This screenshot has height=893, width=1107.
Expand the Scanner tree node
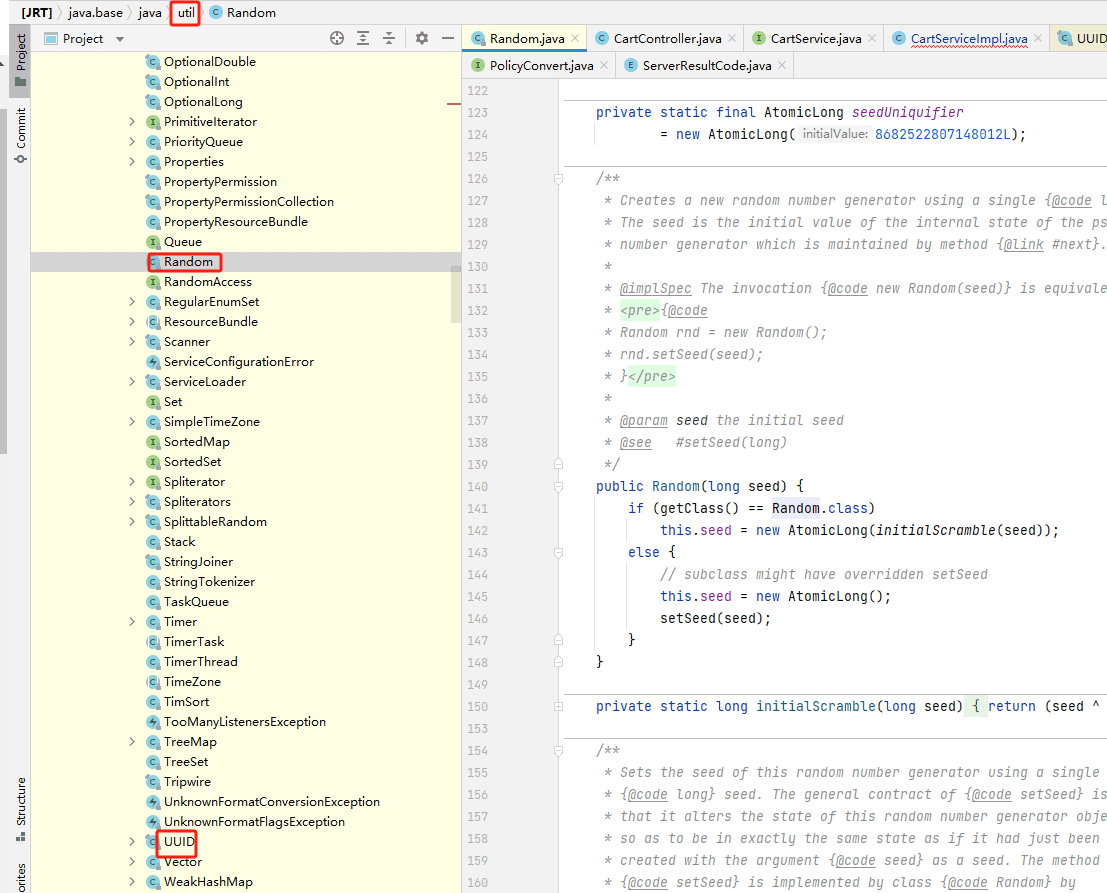pyautogui.click(x=132, y=342)
